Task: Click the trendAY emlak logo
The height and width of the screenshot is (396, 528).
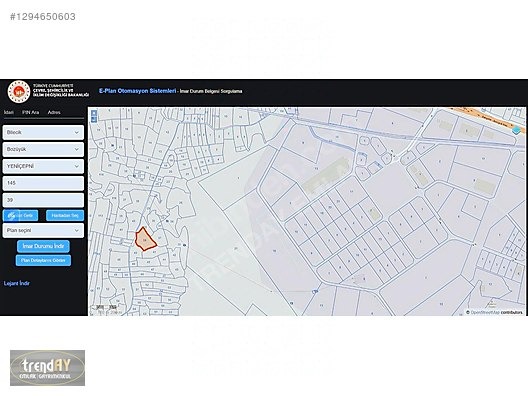Action: 47,368
